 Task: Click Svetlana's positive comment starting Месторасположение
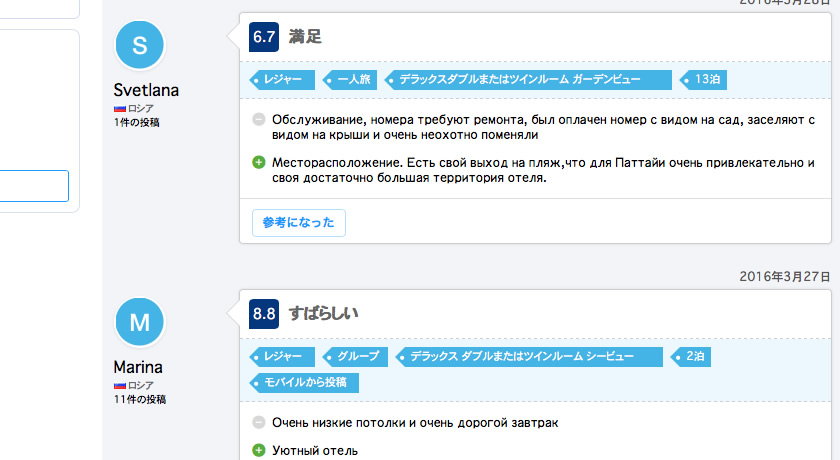pos(543,170)
